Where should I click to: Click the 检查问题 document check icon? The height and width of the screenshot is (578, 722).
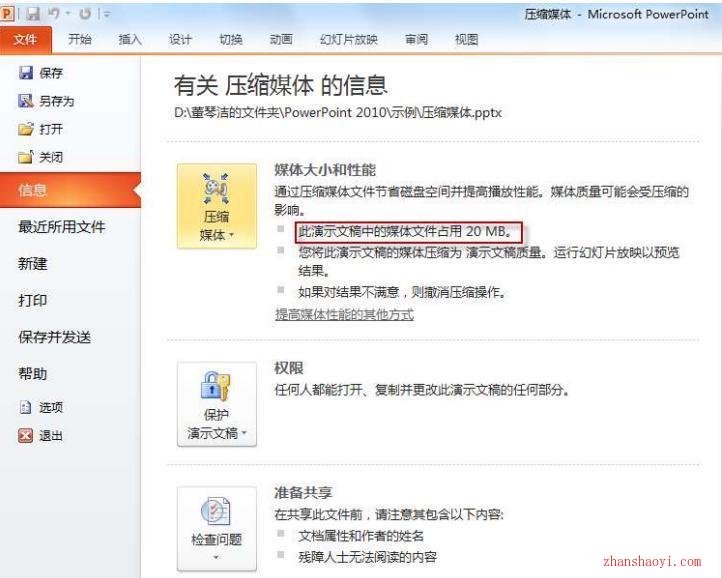[x=215, y=511]
